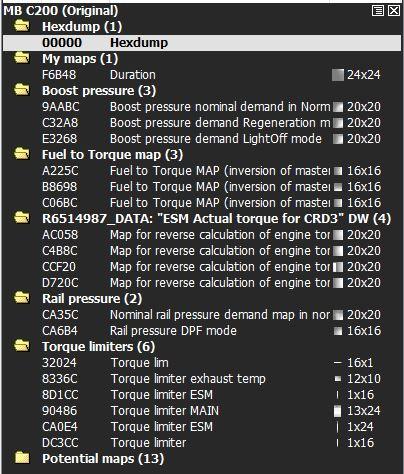Viewport: 404px width, 474px height.
Task: Click the 16x1 size of Torque lim
Action: [360, 363]
